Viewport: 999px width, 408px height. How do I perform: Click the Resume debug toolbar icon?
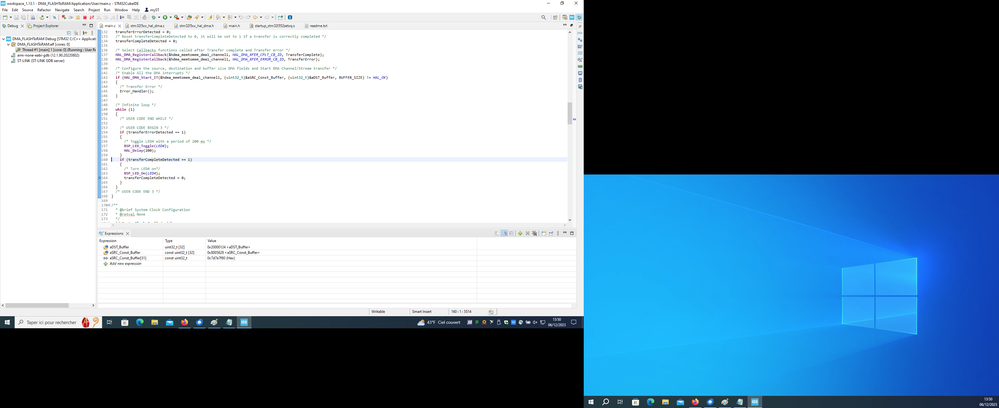(x=71, y=17)
